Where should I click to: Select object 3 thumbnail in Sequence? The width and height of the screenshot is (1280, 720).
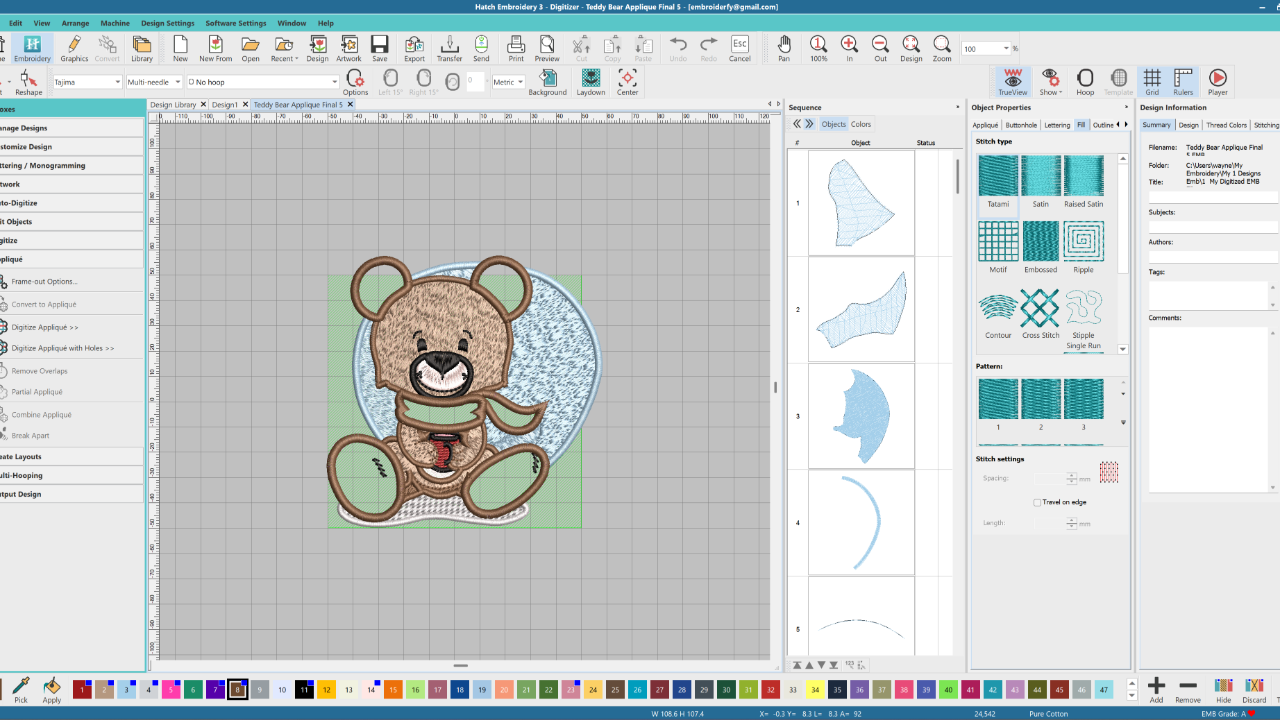(861, 415)
